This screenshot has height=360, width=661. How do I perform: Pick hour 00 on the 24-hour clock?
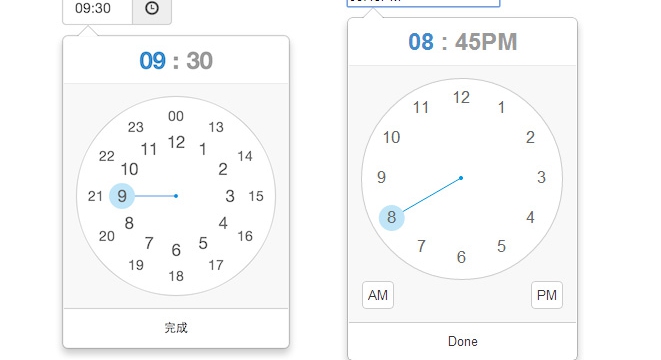tap(176, 116)
